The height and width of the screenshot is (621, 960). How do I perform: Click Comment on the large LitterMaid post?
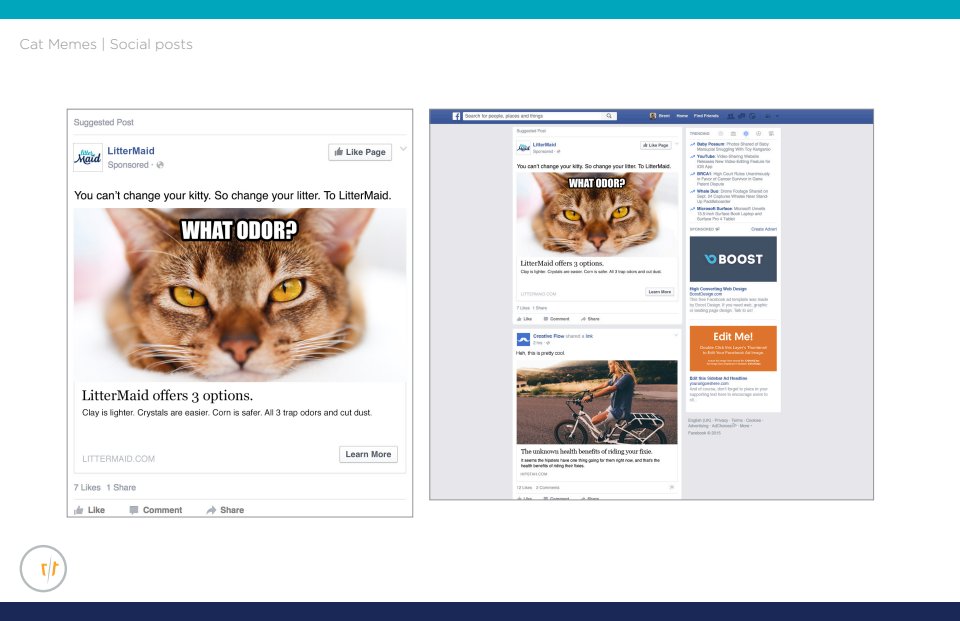[x=155, y=510]
